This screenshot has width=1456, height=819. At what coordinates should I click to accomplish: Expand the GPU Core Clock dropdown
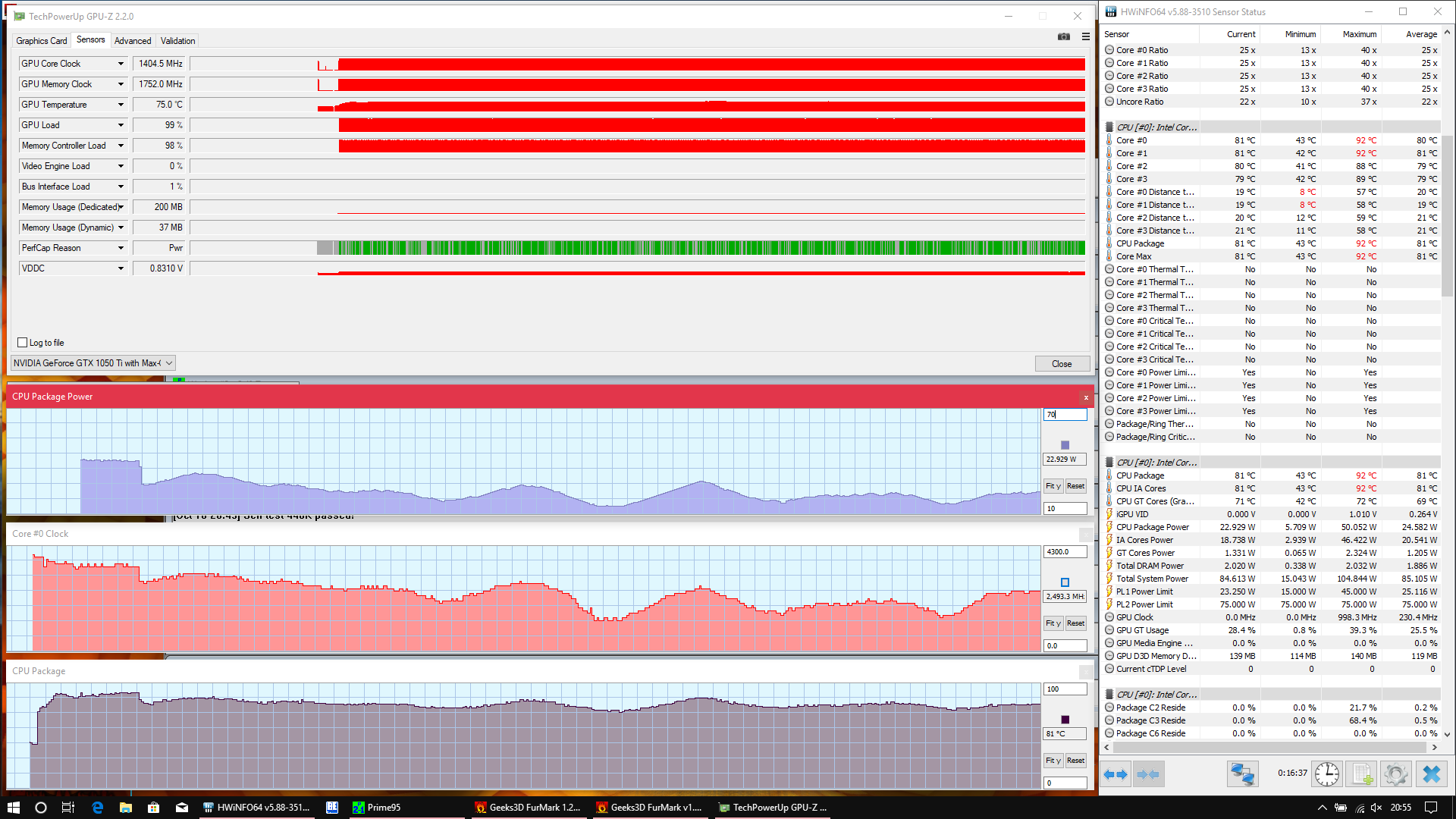click(x=121, y=64)
